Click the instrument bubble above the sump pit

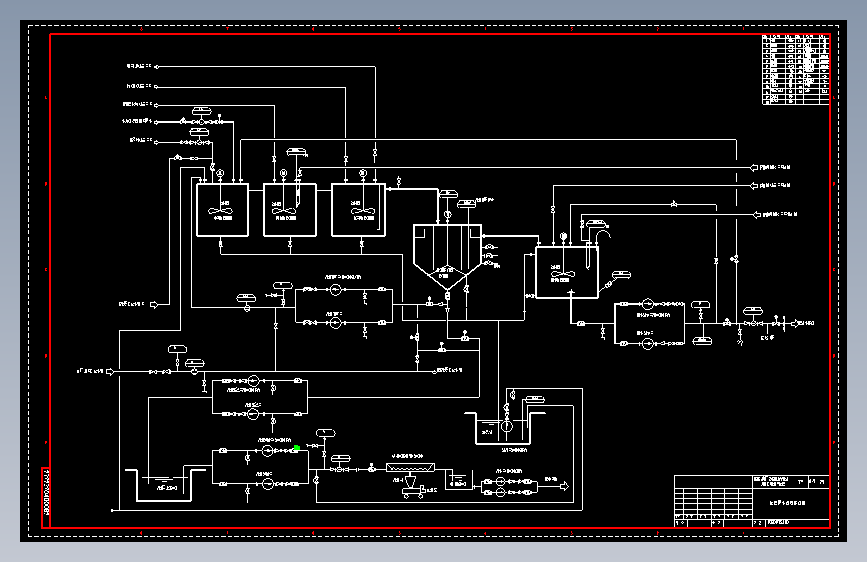tap(535, 399)
